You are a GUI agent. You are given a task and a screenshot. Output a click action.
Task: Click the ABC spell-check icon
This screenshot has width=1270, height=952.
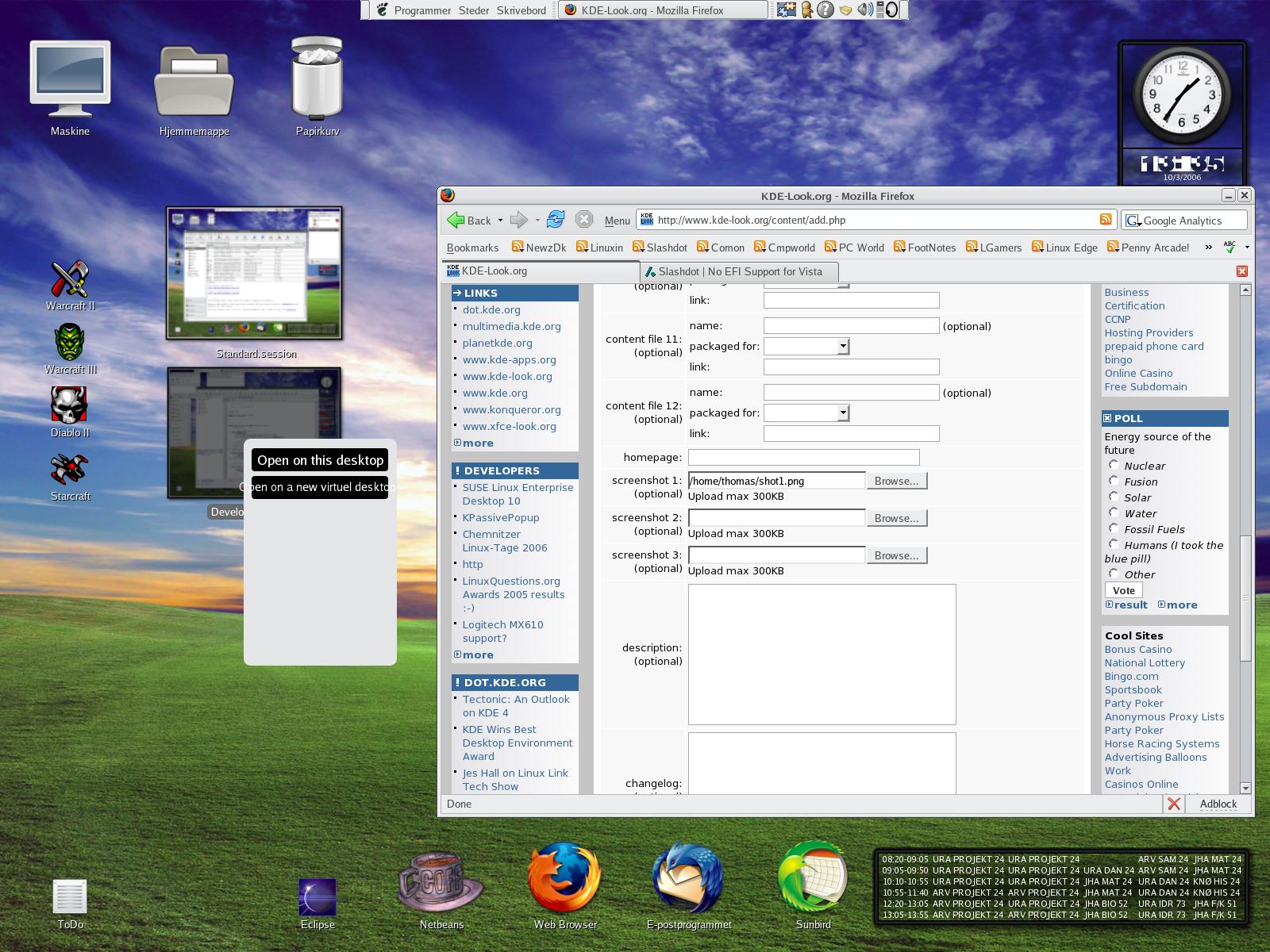click(x=1230, y=247)
